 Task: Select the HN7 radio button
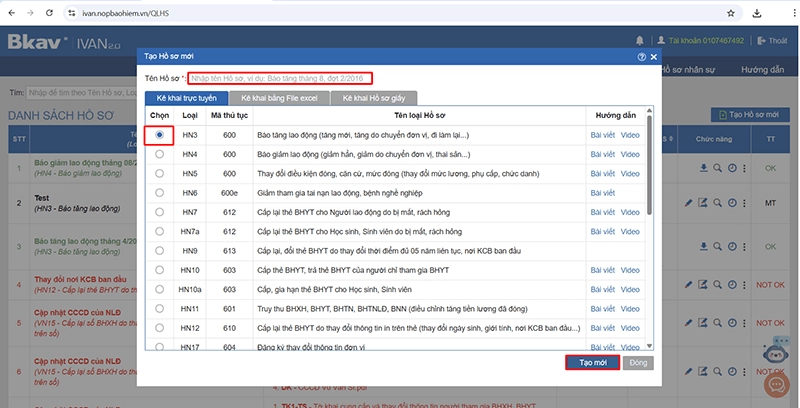(160, 211)
